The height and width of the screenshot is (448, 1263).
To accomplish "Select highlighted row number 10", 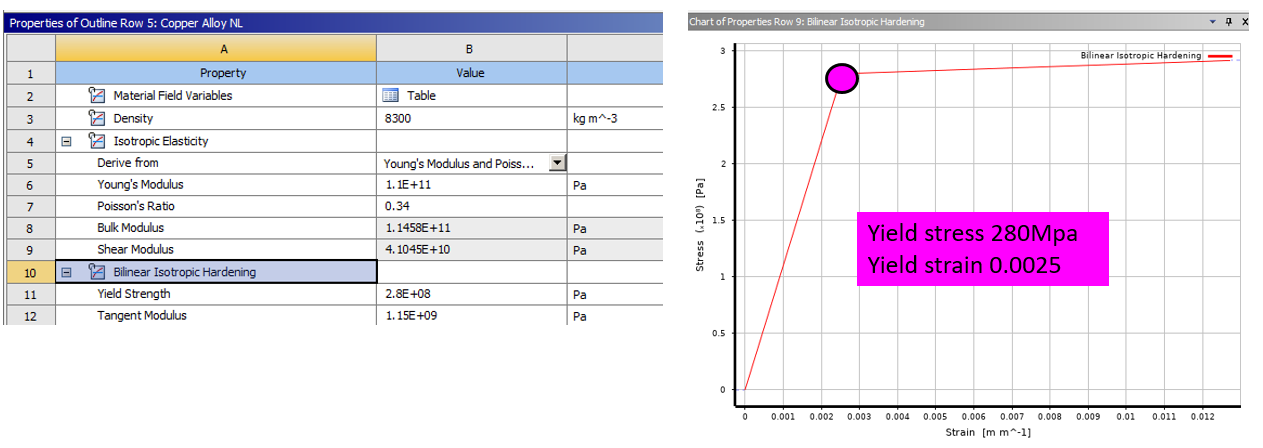I will (x=30, y=271).
